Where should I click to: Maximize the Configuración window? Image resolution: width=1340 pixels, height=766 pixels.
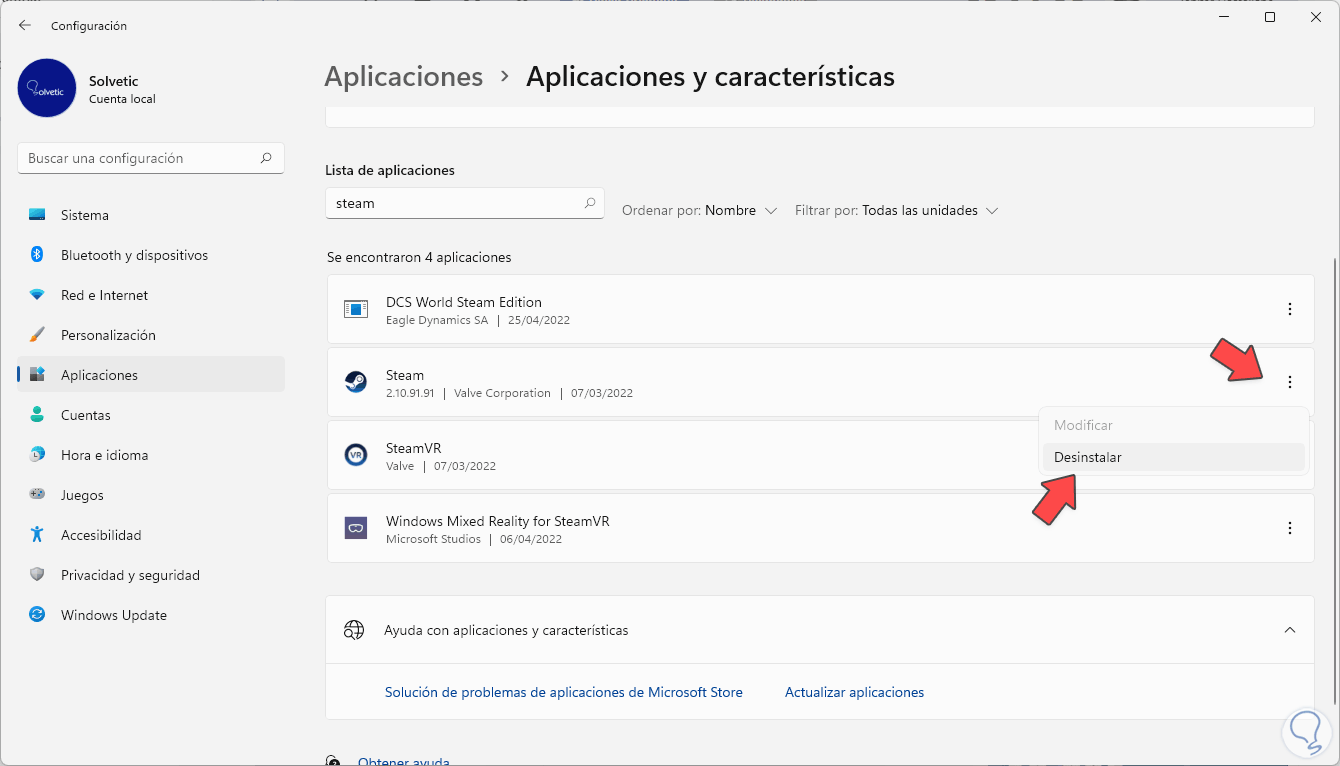tap(1270, 17)
